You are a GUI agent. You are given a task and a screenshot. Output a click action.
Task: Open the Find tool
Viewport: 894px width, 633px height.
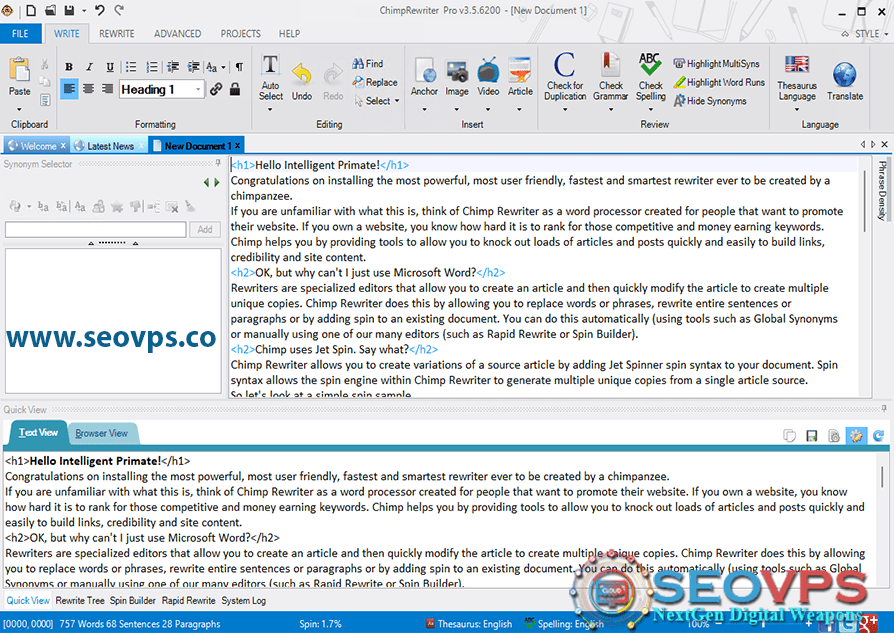(368, 63)
